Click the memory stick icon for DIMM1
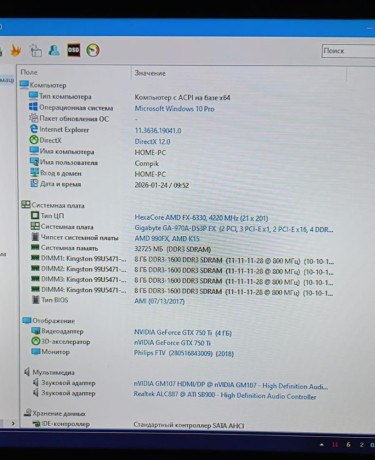 [35, 258]
